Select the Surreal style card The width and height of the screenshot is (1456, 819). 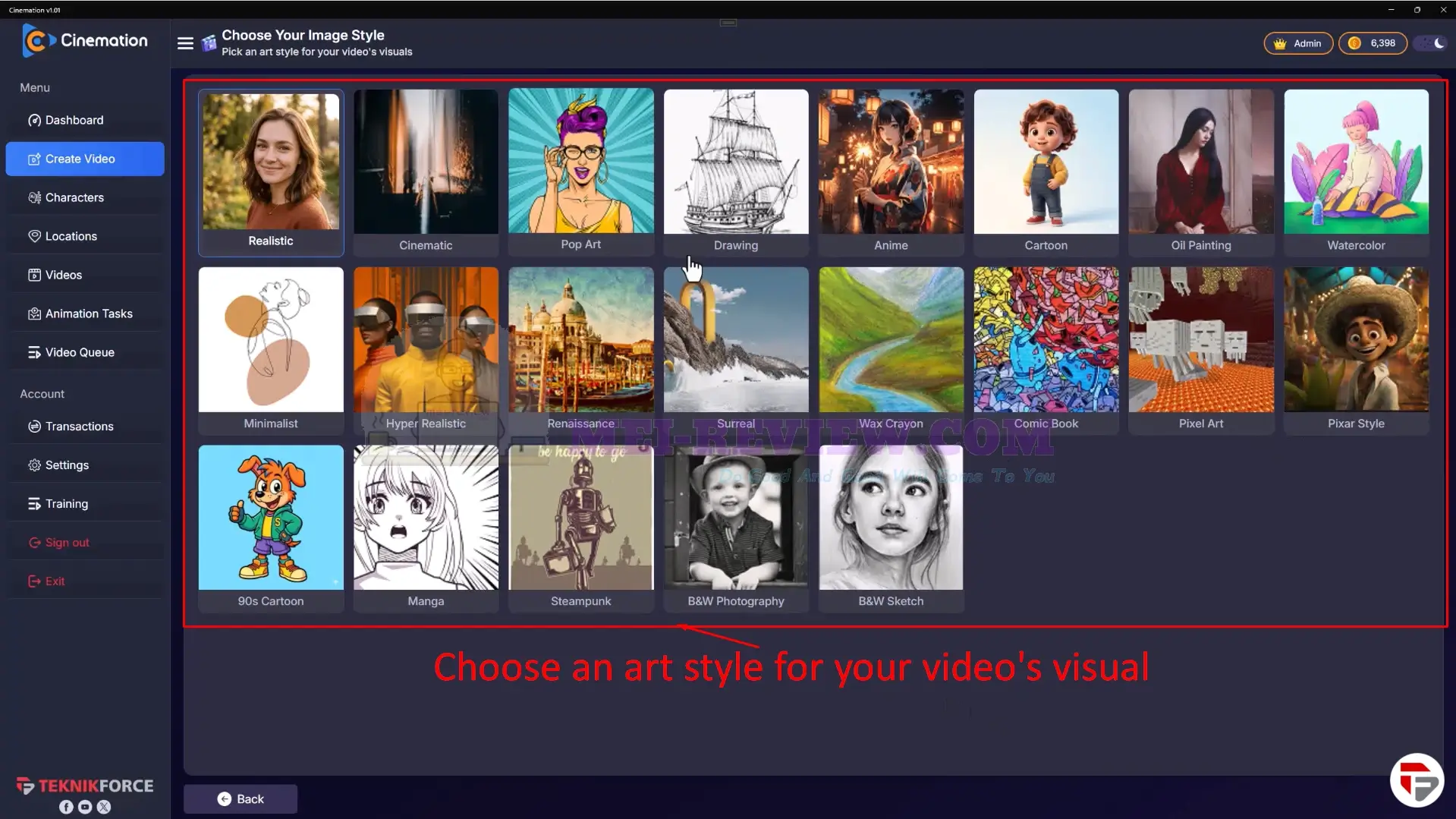click(736, 351)
